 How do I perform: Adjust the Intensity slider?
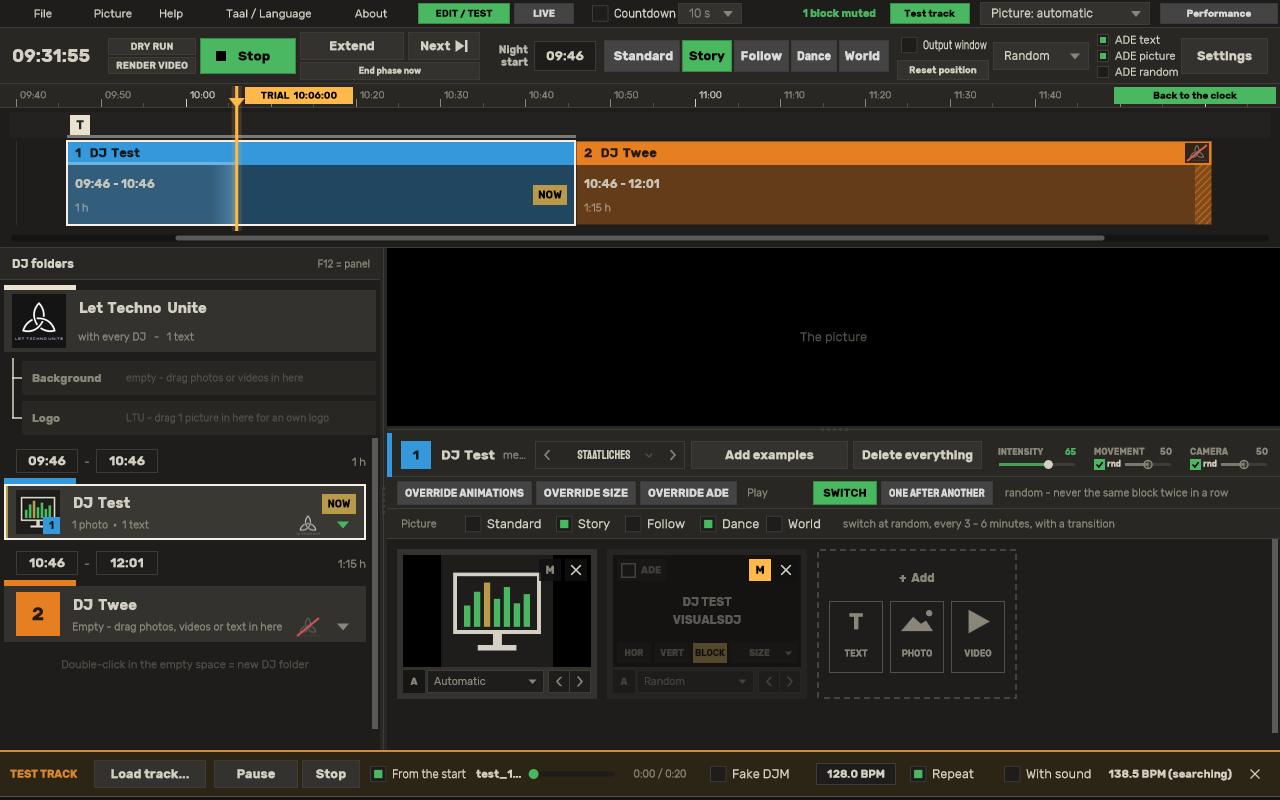1036,465
